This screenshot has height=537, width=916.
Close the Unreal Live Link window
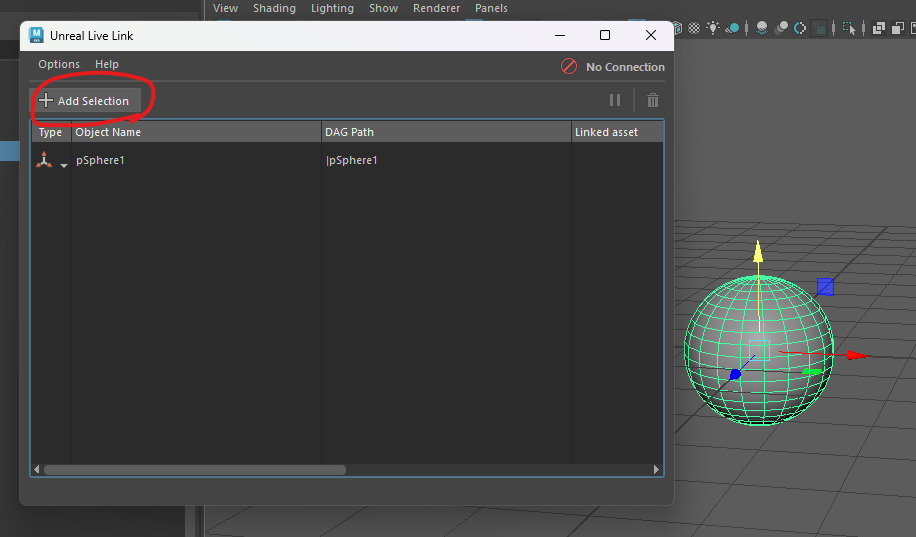[x=651, y=36]
